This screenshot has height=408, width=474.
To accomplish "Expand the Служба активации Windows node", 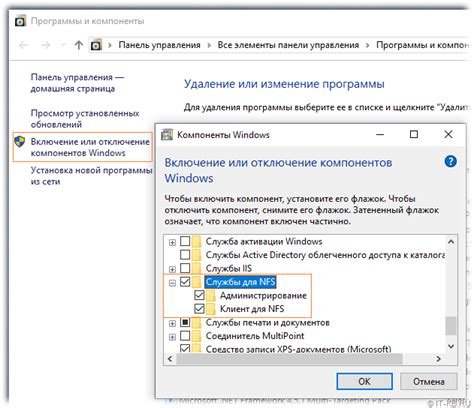I will coord(172,242).
